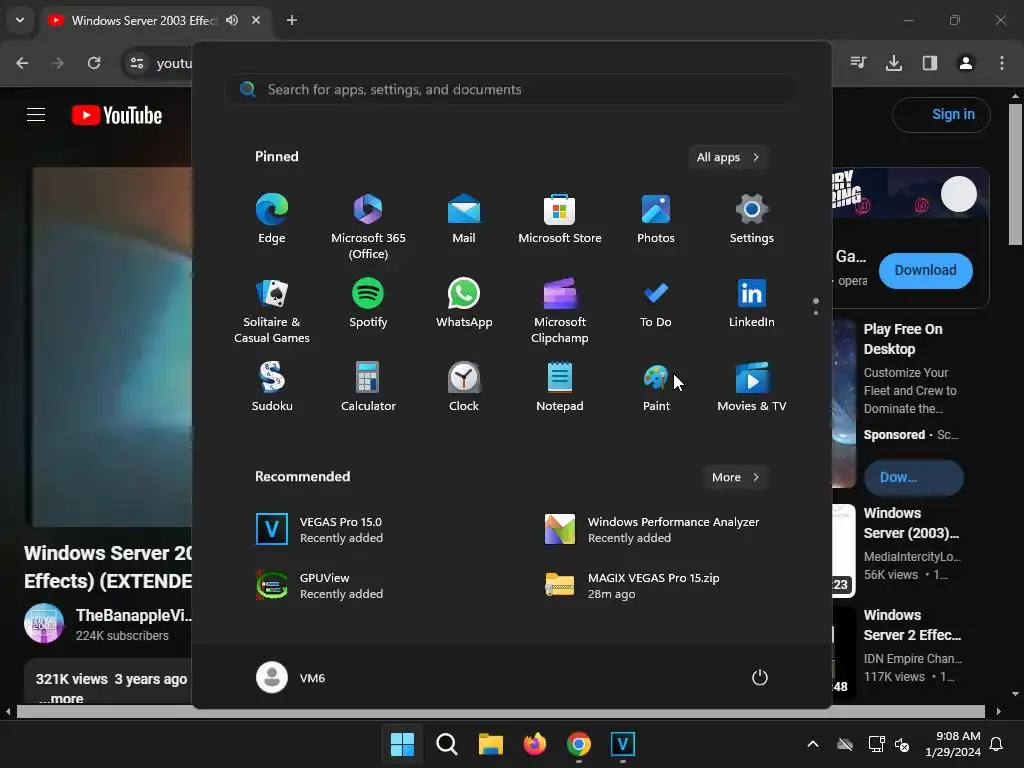This screenshot has height=768, width=1024.
Task: Open Chrome tab search dropdown
Action: pyautogui.click(x=20, y=20)
